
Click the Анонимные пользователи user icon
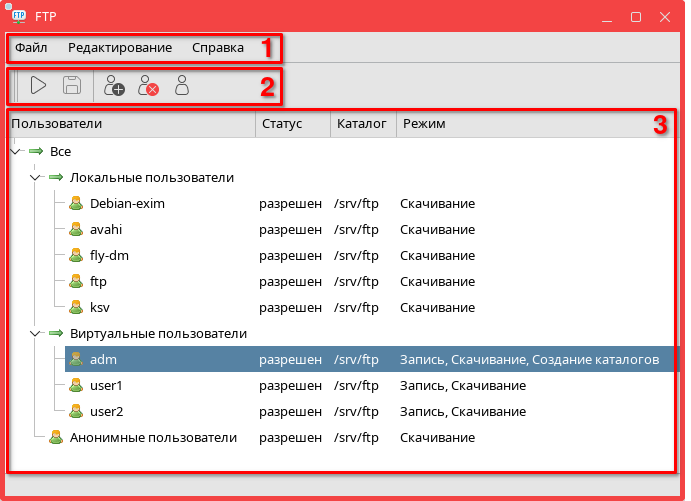(x=54, y=438)
